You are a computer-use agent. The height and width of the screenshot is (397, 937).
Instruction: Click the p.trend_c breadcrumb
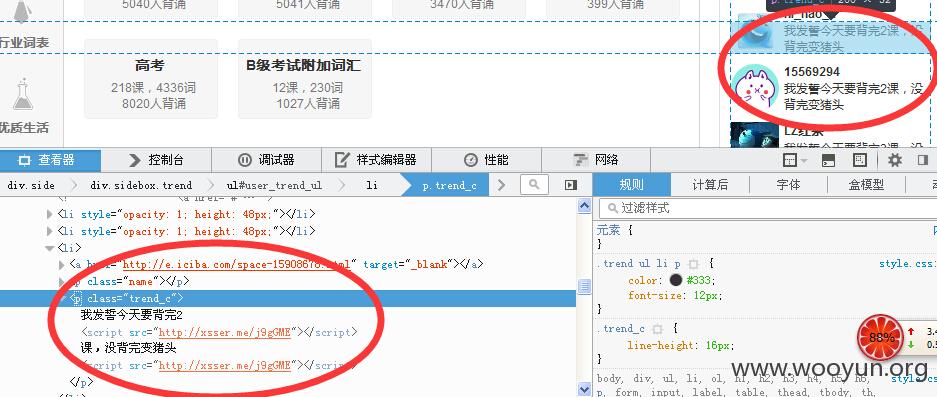click(449, 185)
